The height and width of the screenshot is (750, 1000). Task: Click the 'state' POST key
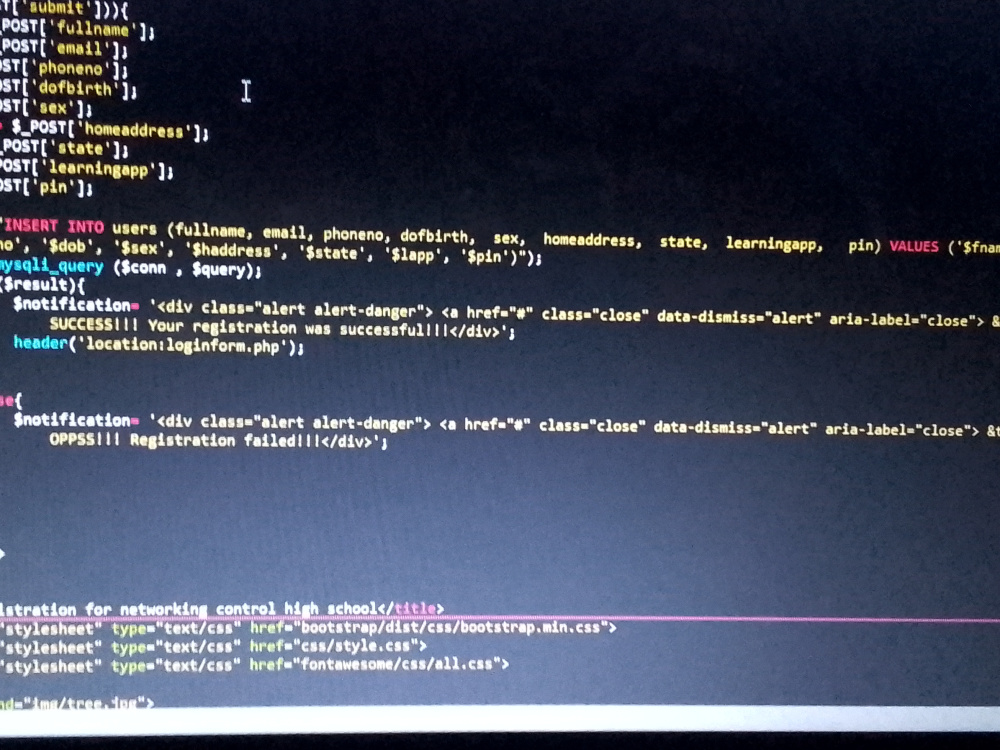pos(80,149)
